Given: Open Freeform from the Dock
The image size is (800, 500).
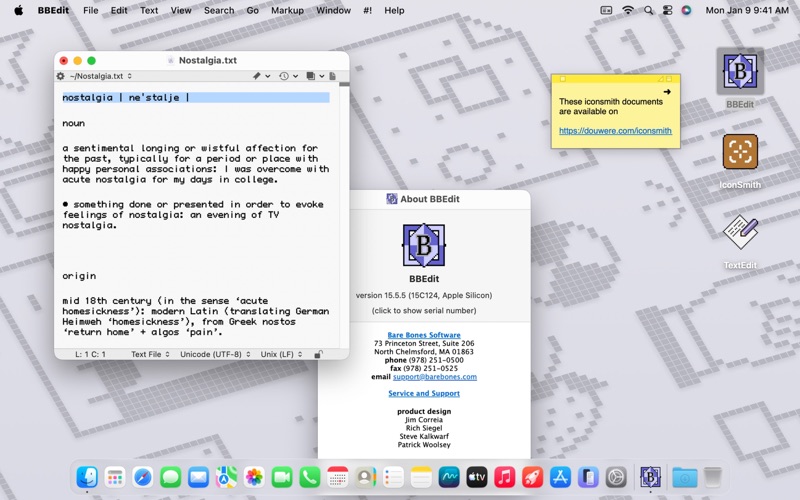Looking at the screenshot, I should (449, 478).
